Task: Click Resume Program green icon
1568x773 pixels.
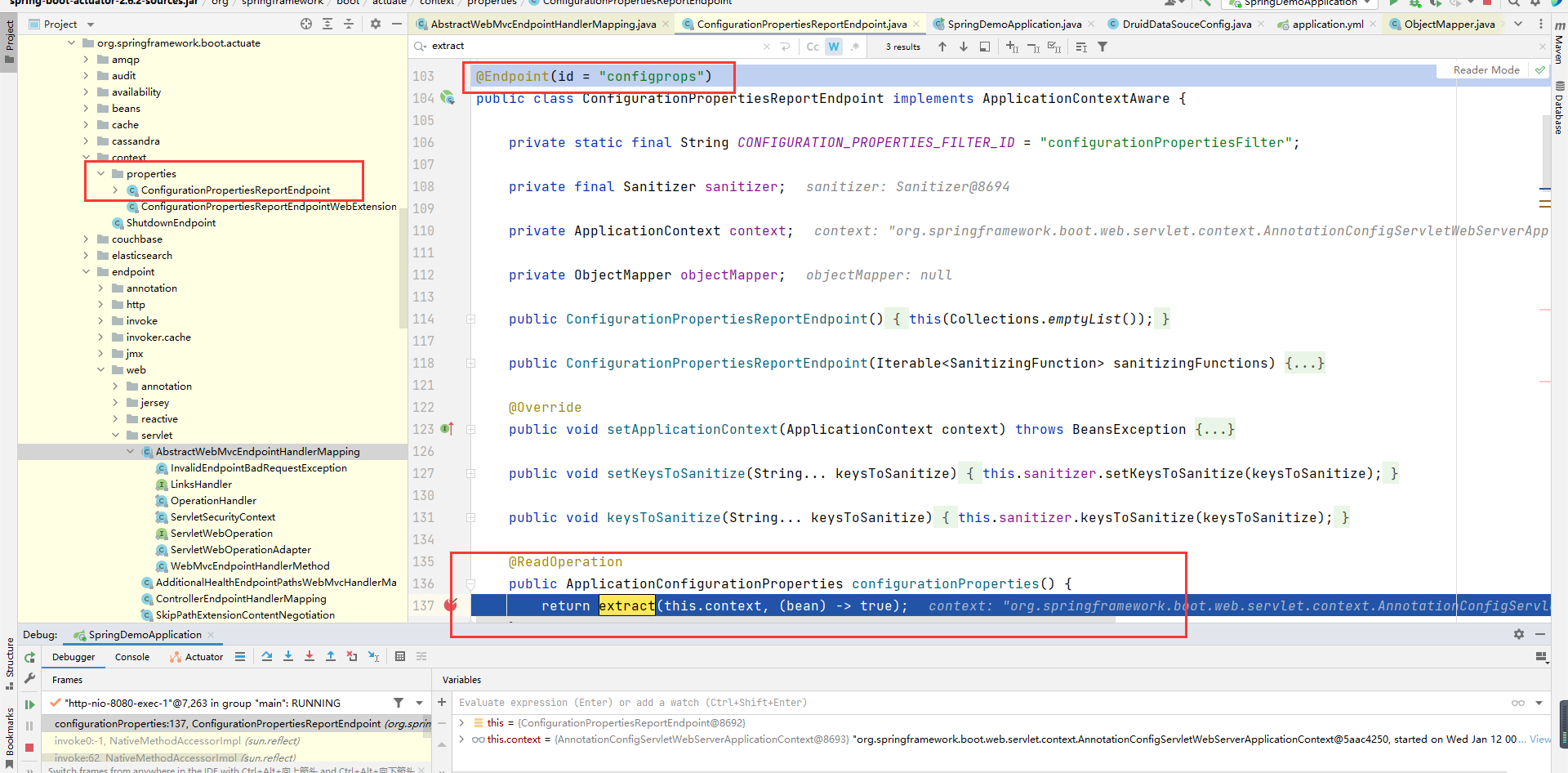Action: [29, 704]
